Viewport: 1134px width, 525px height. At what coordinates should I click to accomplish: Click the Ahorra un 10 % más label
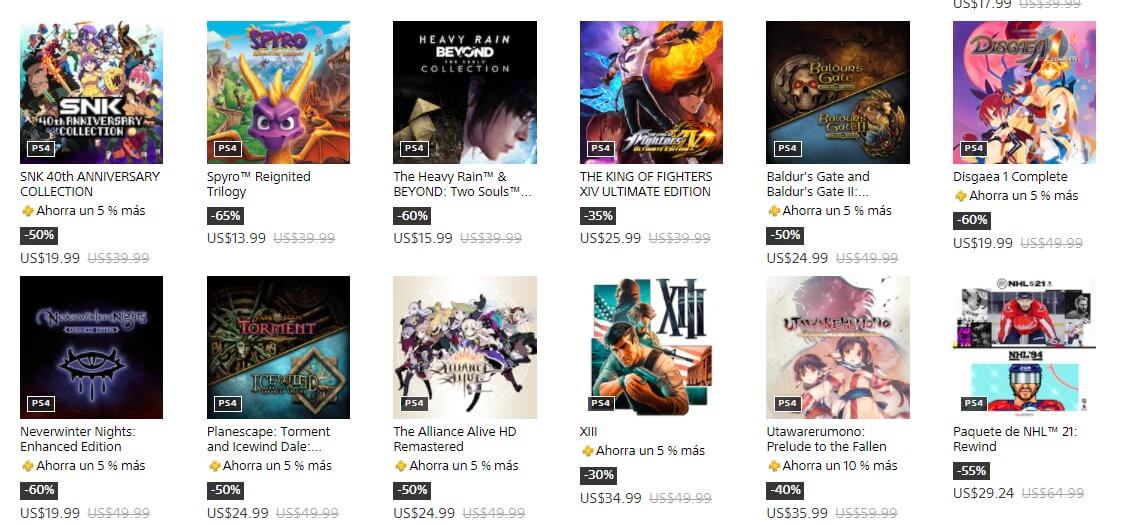coord(840,466)
